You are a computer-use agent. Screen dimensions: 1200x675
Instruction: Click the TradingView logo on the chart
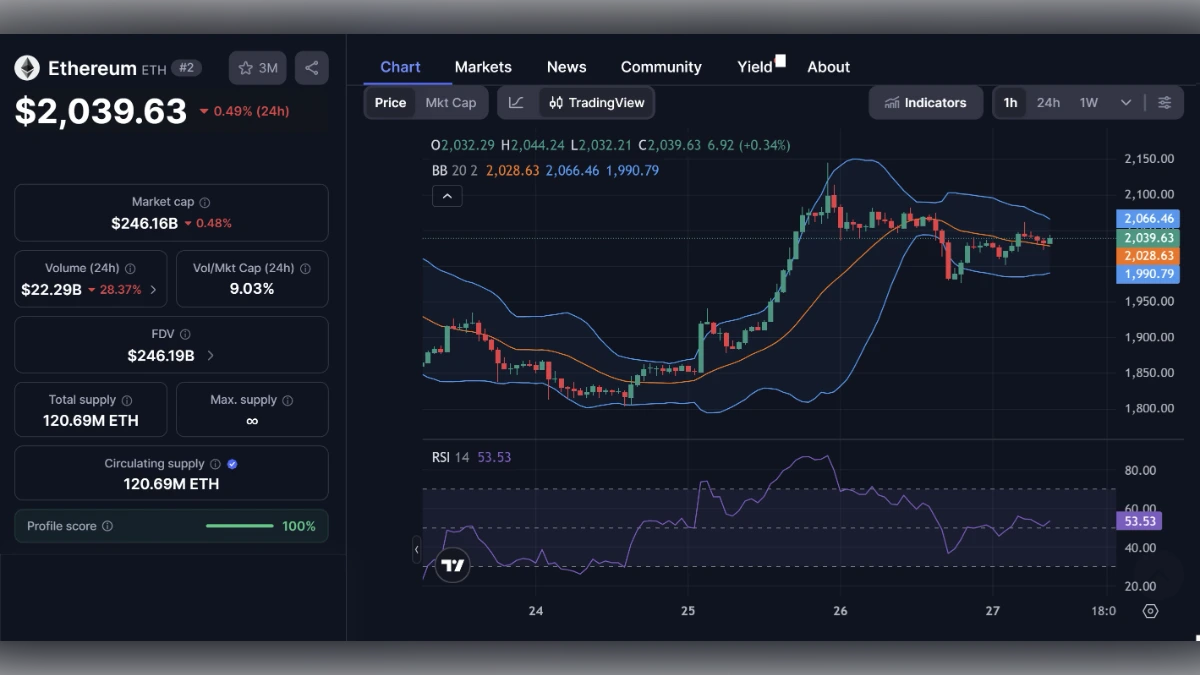pos(452,565)
